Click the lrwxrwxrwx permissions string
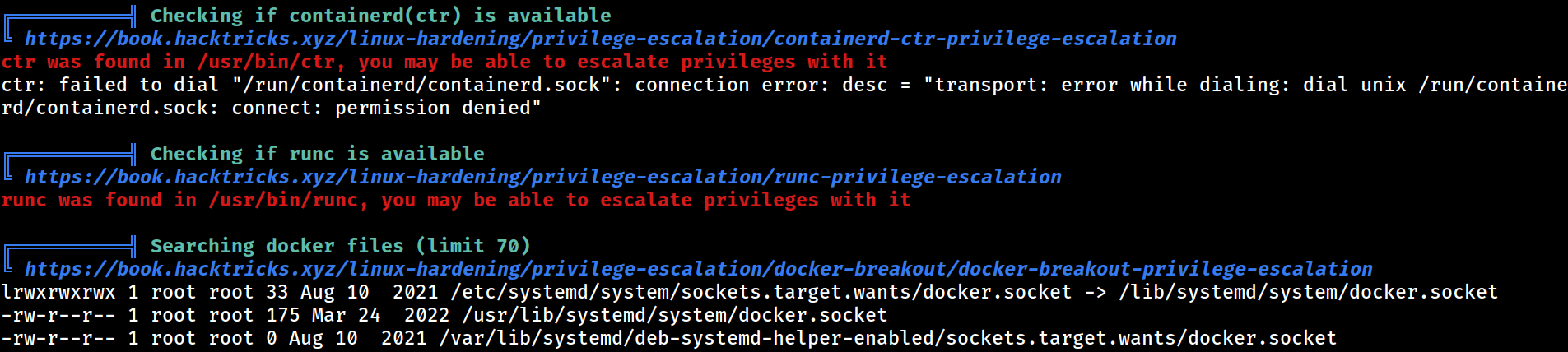The height and width of the screenshot is (352, 1568). pyautogui.click(x=58, y=292)
